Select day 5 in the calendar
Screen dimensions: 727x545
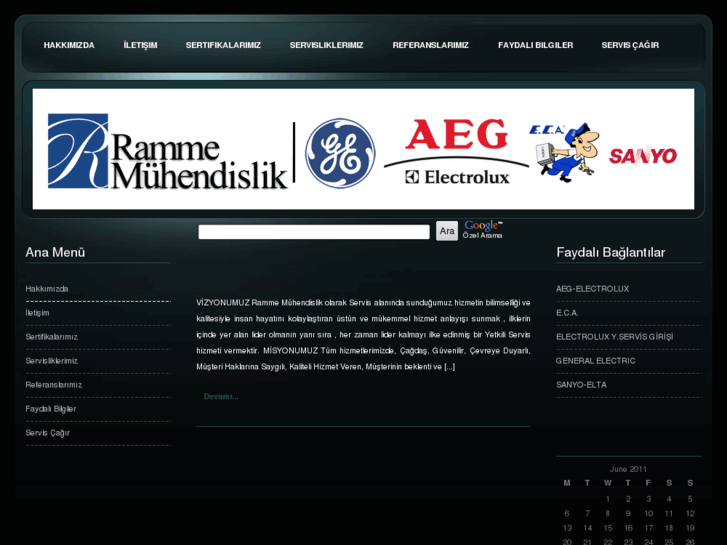click(x=690, y=499)
